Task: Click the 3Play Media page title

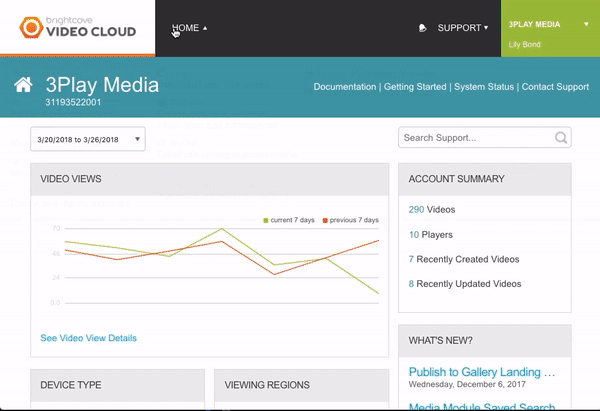Action: (102, 85)
